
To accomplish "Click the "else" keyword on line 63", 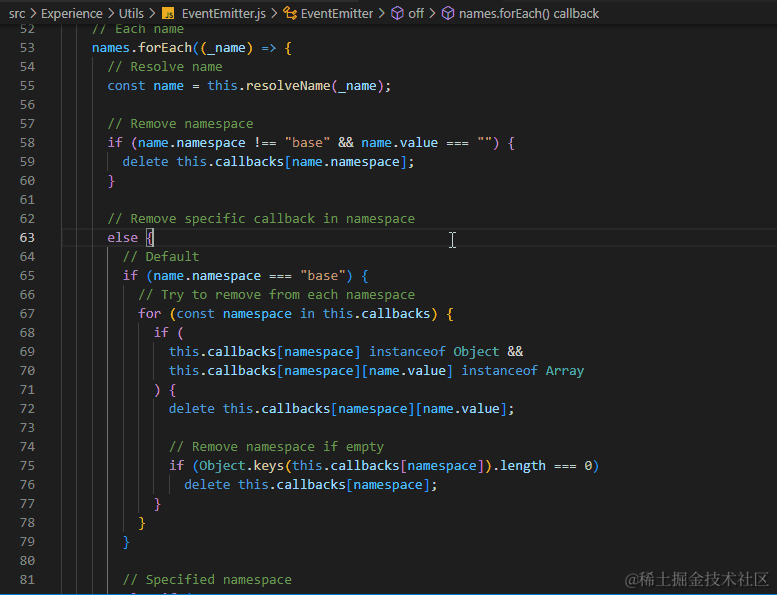I will point(122,238).
